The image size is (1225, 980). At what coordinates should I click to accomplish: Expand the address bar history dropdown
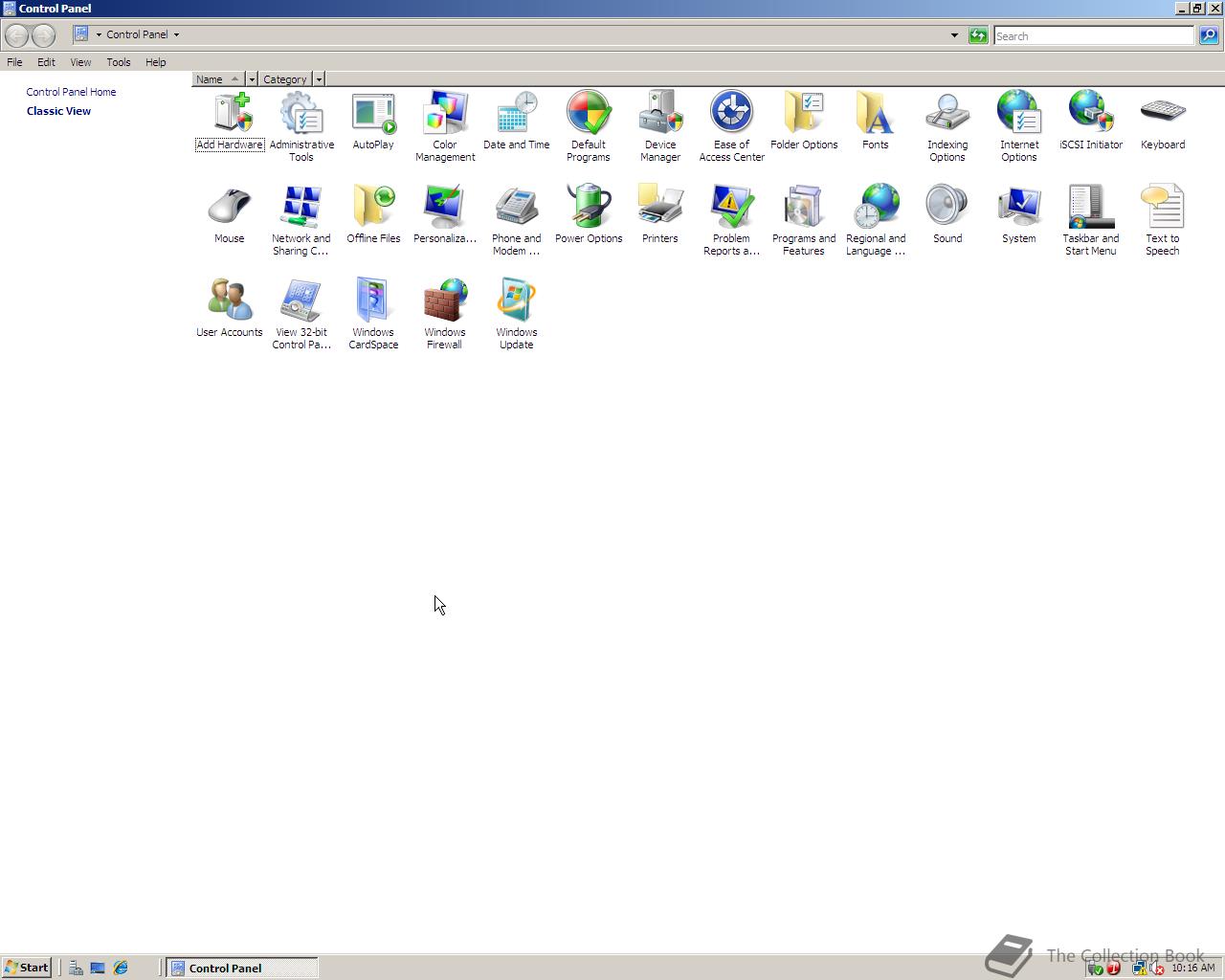coord(954,35)
